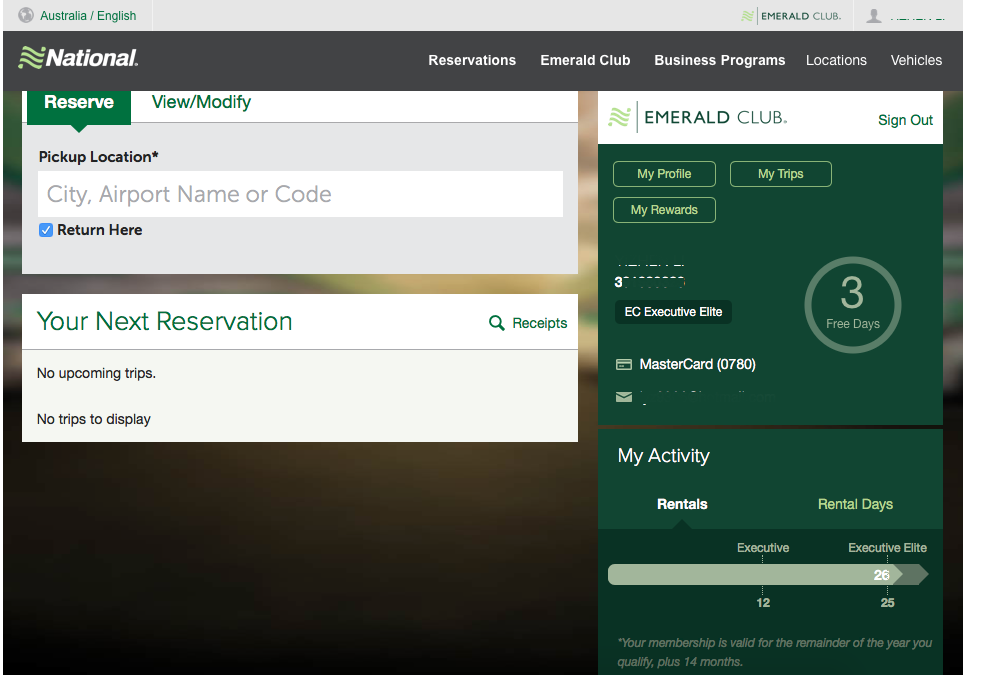Click the Emerald Club logo in top bar
Image resolution: width=984 pixels, height=675 pixels.
[x=791, y=16]
